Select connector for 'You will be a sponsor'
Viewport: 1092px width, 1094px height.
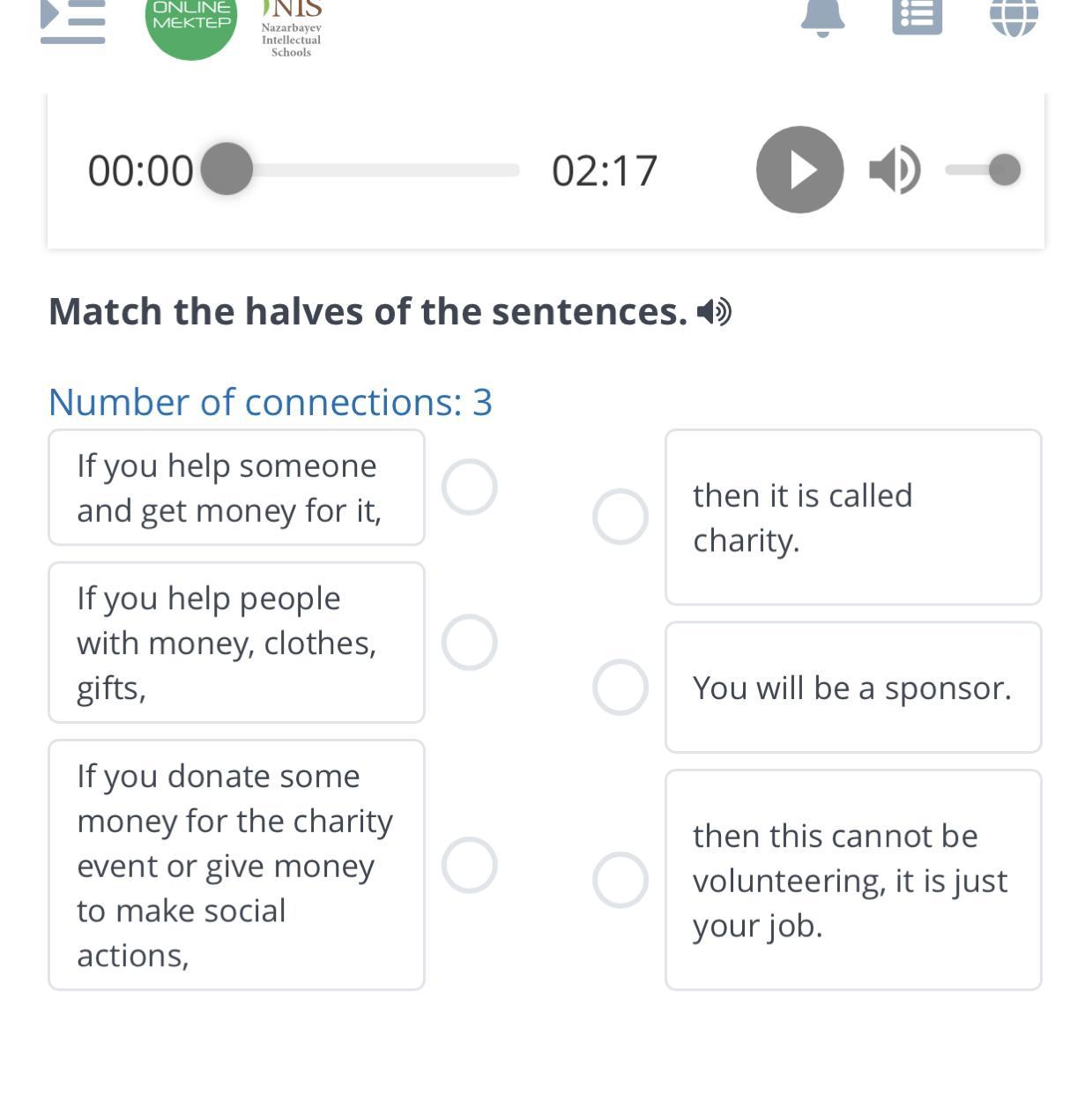coord(620,687)
